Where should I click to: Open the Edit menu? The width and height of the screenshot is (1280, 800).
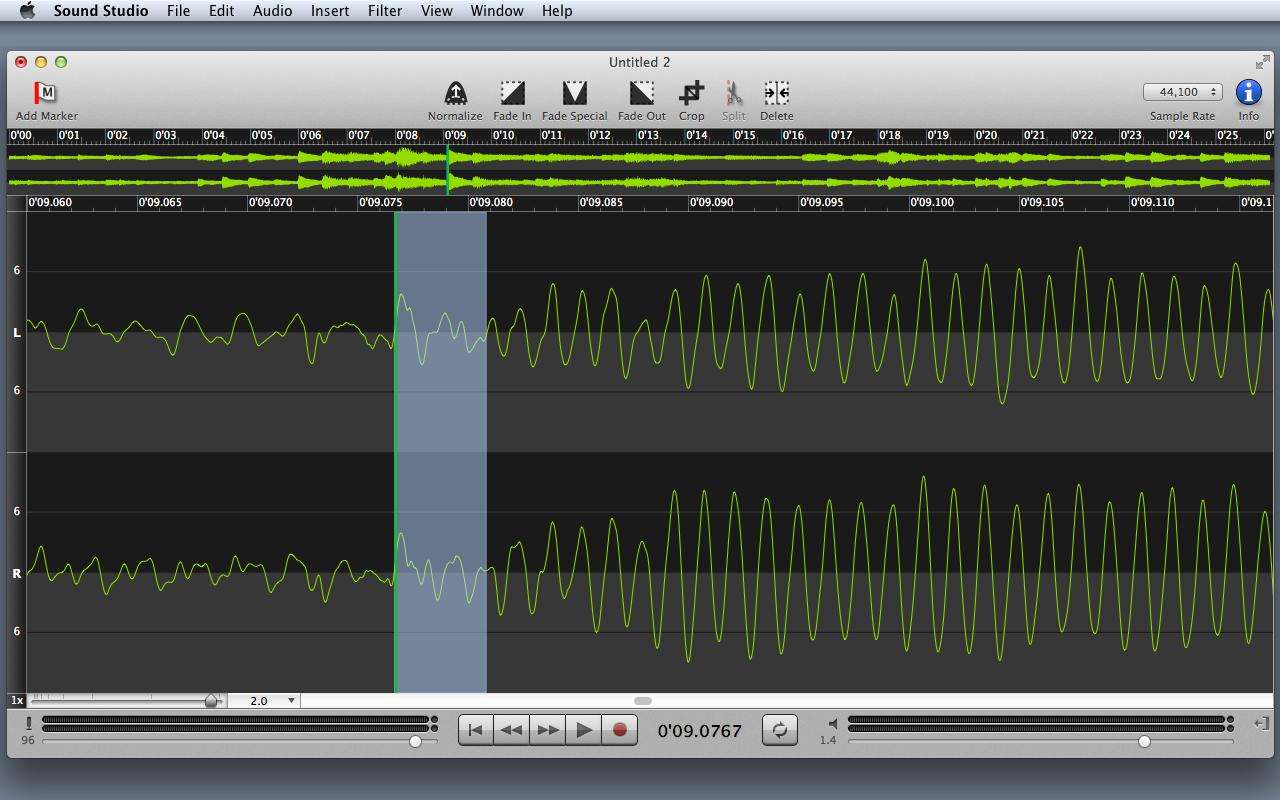point(221,11)
